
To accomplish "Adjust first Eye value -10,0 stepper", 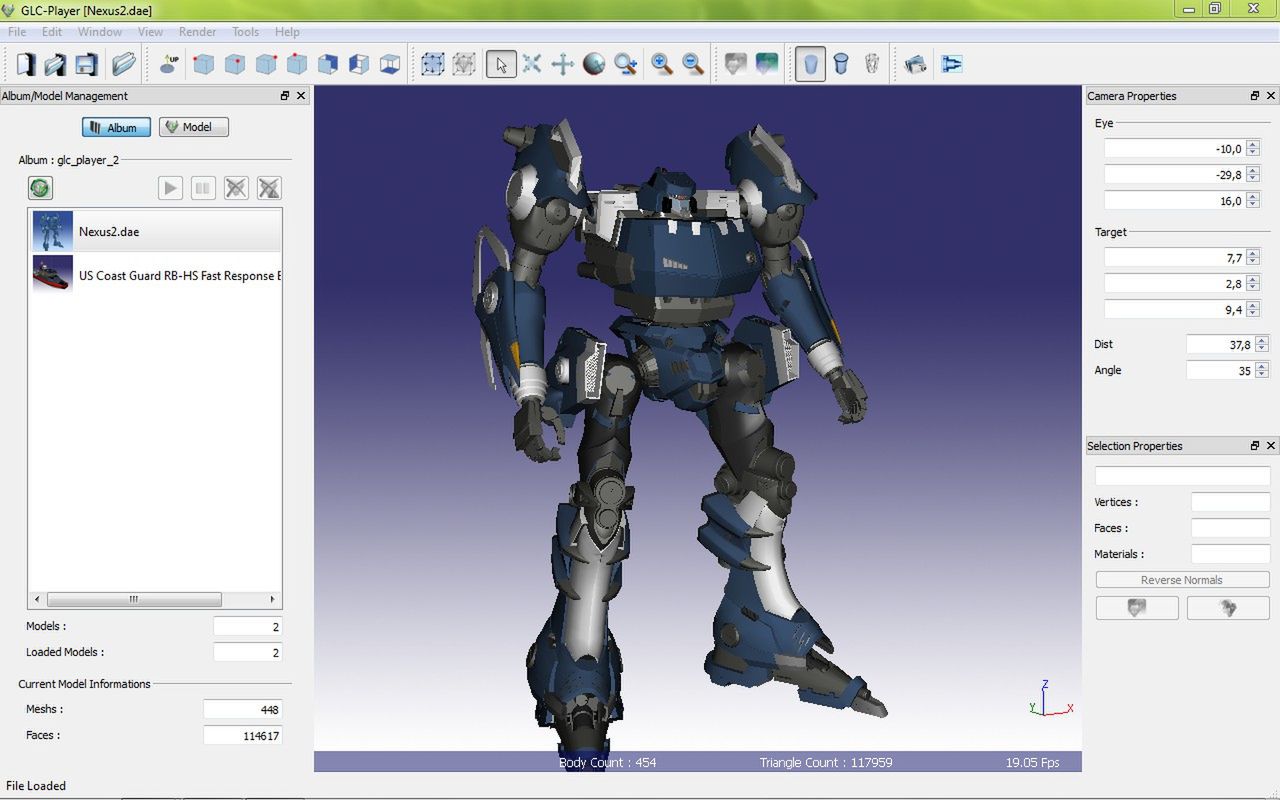I will click(1253, 148).
